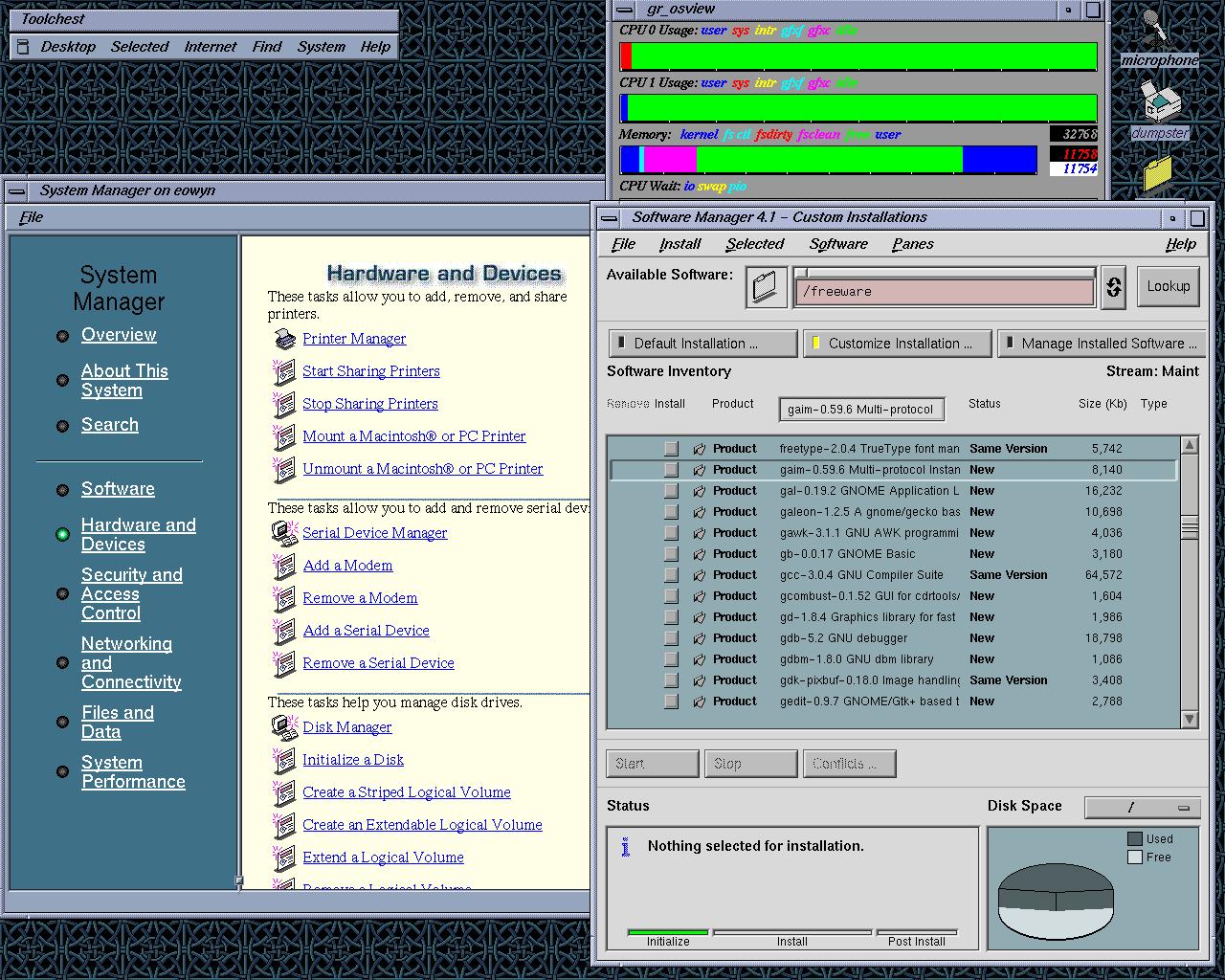Check the install box for gaim-0.59.6
1225x980 pixels.
pos(671,470)
